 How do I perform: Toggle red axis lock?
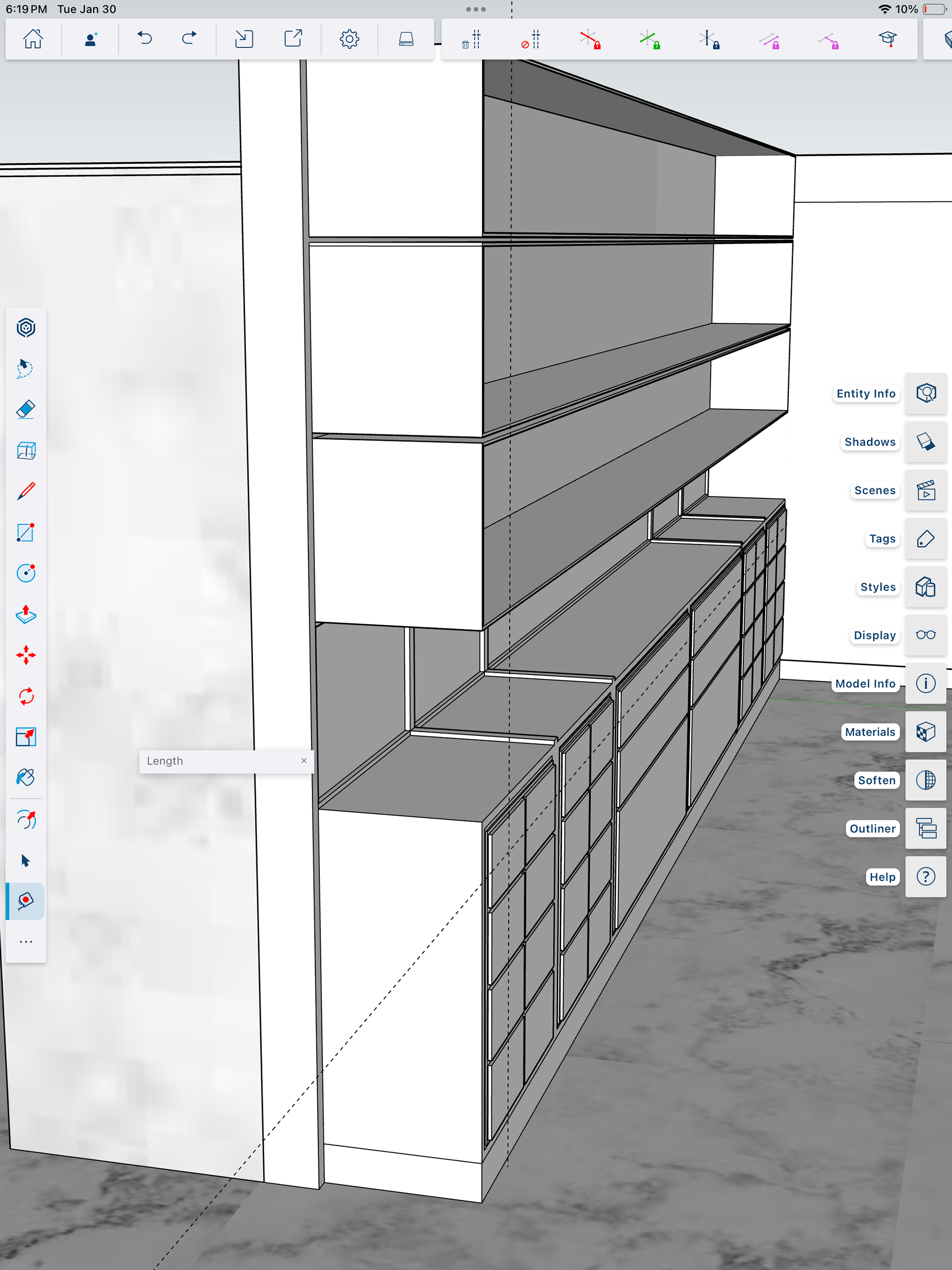(x=590, y=40)
